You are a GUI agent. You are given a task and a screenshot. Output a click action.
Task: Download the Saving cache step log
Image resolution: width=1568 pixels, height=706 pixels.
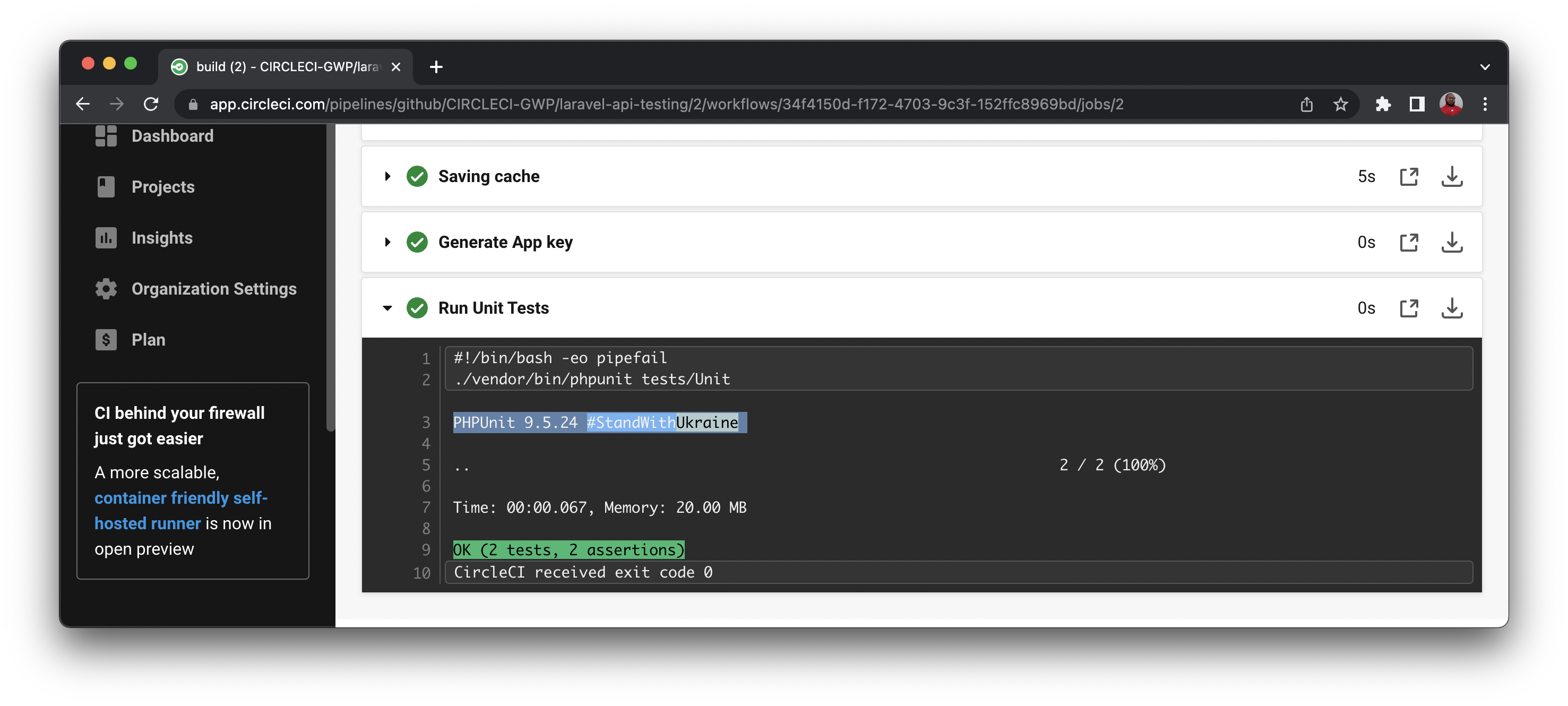pyautogui.click(x=1452, y=176)
